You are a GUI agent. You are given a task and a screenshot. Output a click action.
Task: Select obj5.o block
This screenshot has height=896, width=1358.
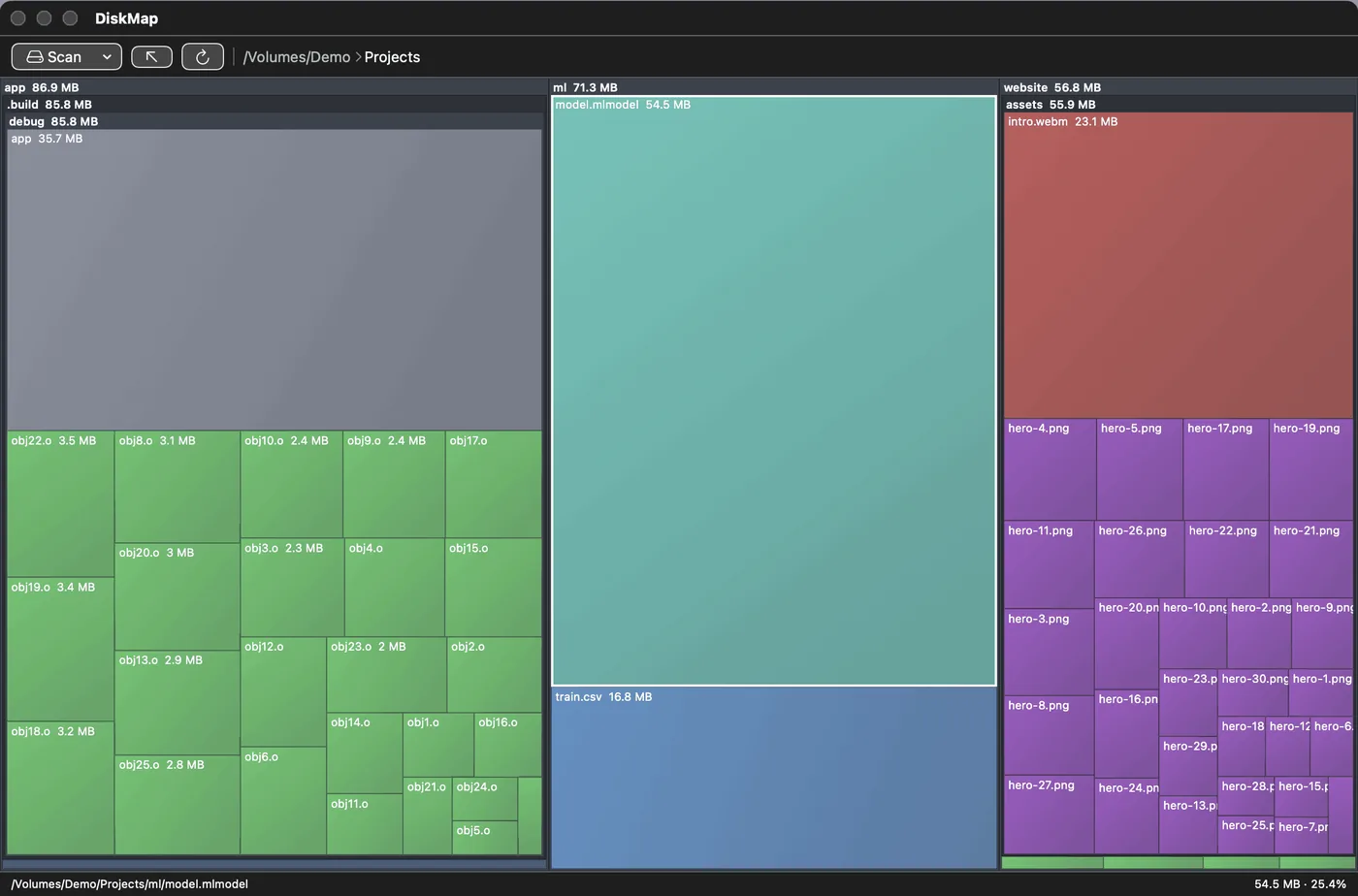coord(485,838)
